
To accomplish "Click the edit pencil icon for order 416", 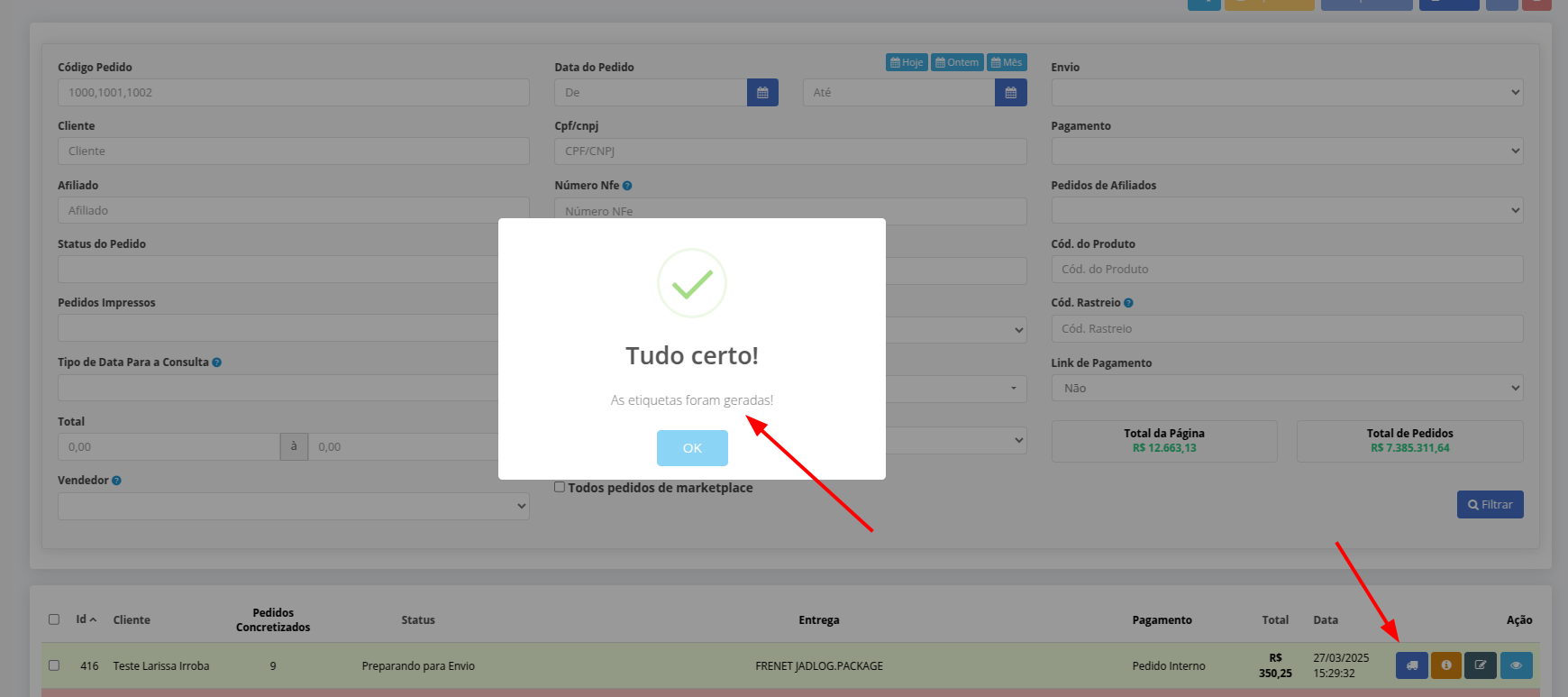I will (1480, 665).
